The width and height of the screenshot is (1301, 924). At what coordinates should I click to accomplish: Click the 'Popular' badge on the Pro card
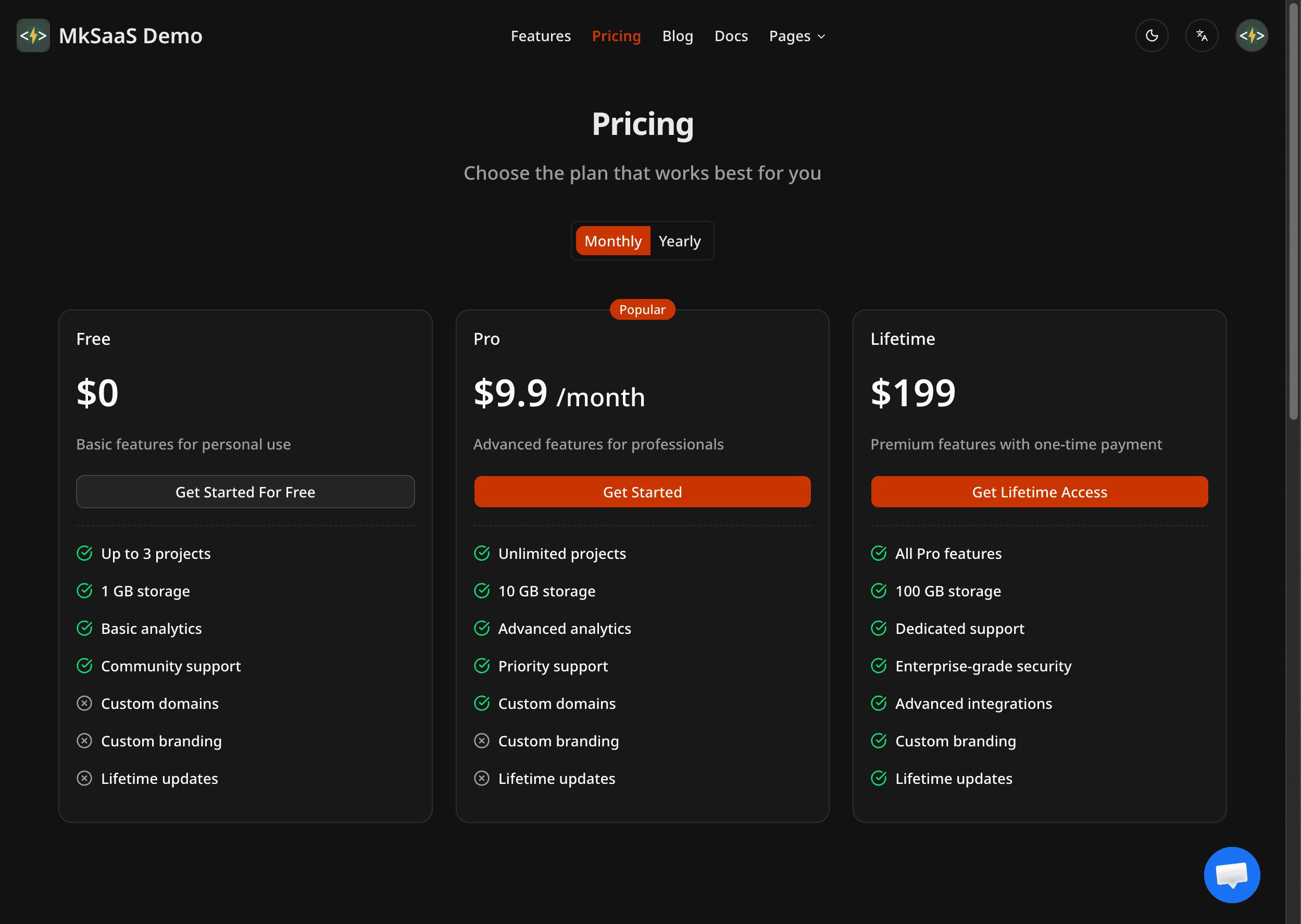point(642,309)
